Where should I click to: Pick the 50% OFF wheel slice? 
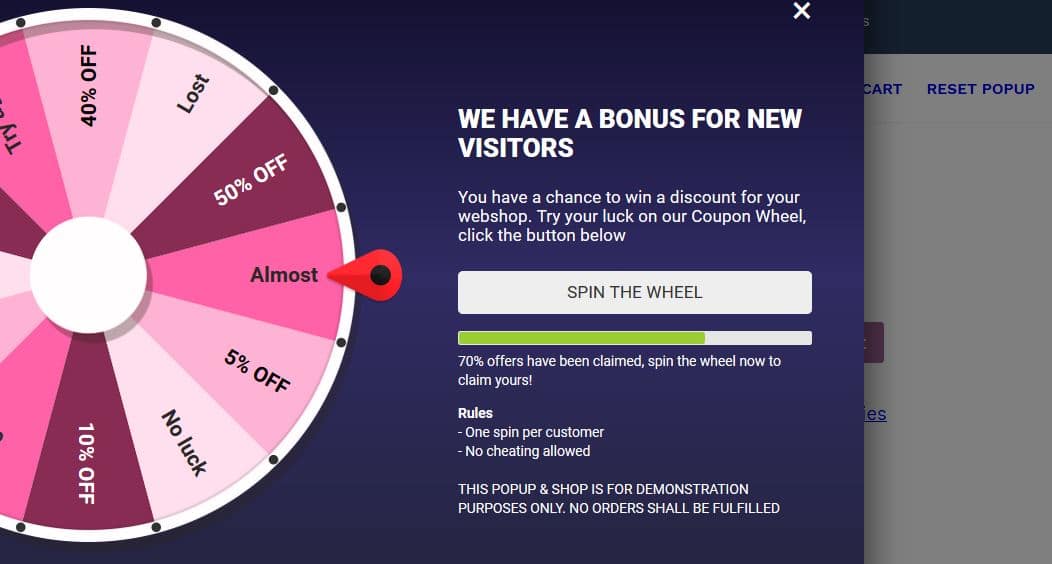[x=251, y=181]
